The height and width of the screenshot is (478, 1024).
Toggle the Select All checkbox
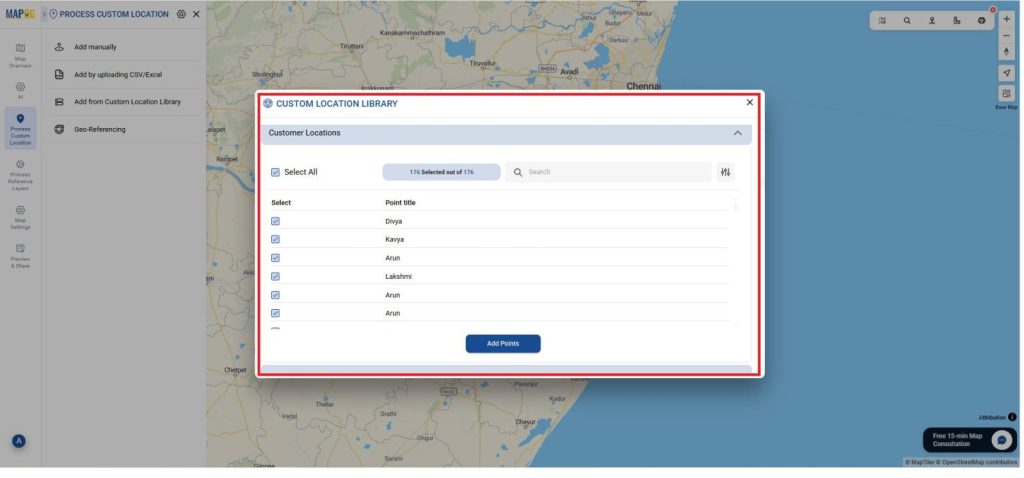(x=275, y=172)
